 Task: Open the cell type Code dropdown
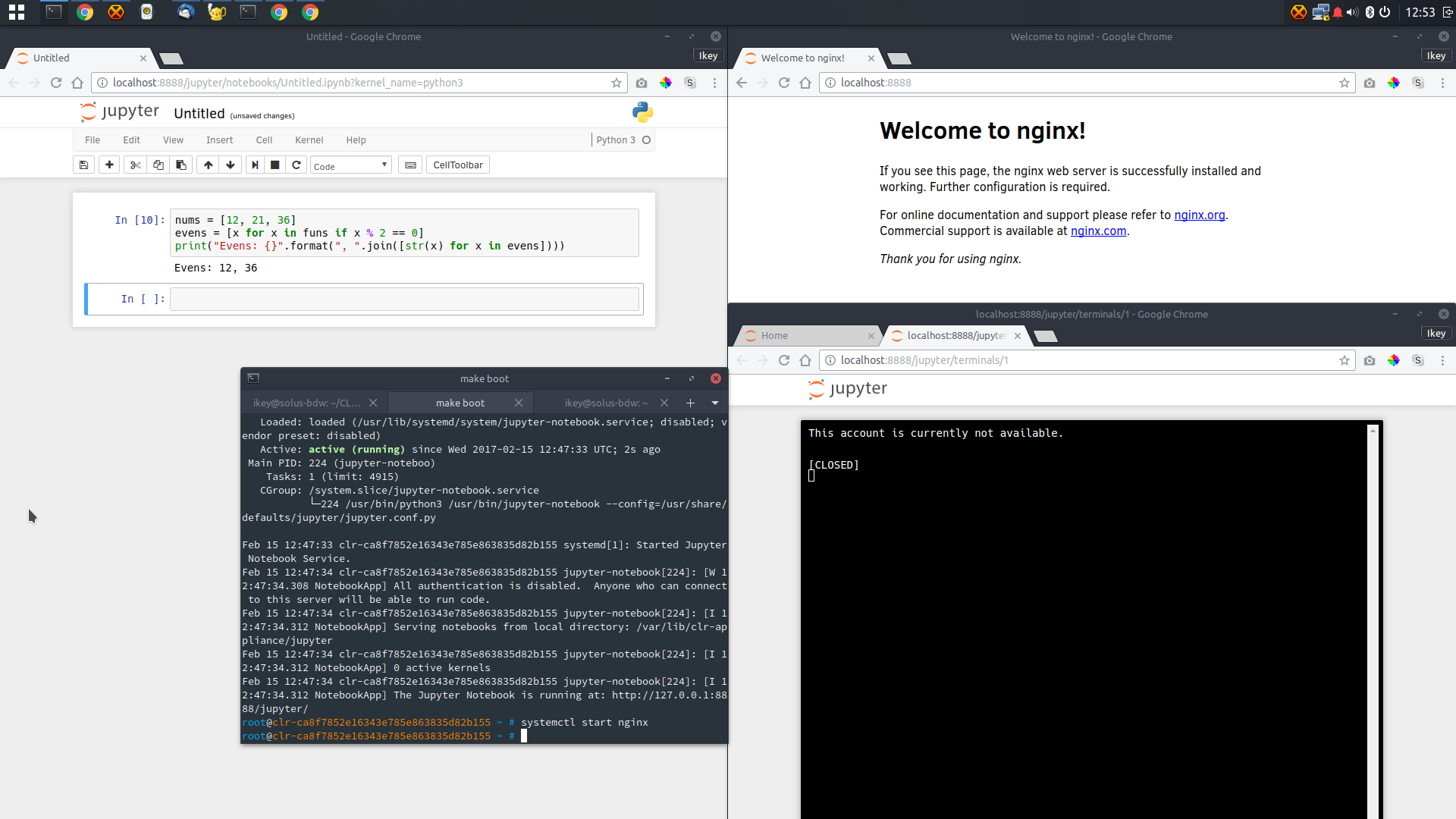pyautogui.click(x=351, y=165)
